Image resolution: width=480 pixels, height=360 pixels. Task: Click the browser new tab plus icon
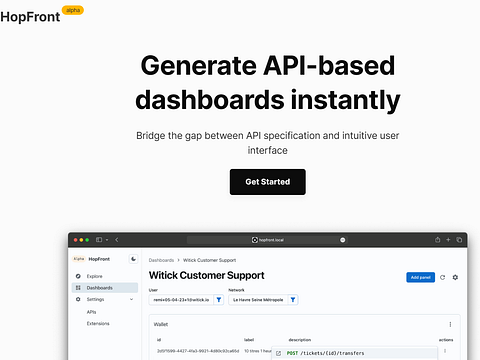pyautogui.click(x=448, y=240)
